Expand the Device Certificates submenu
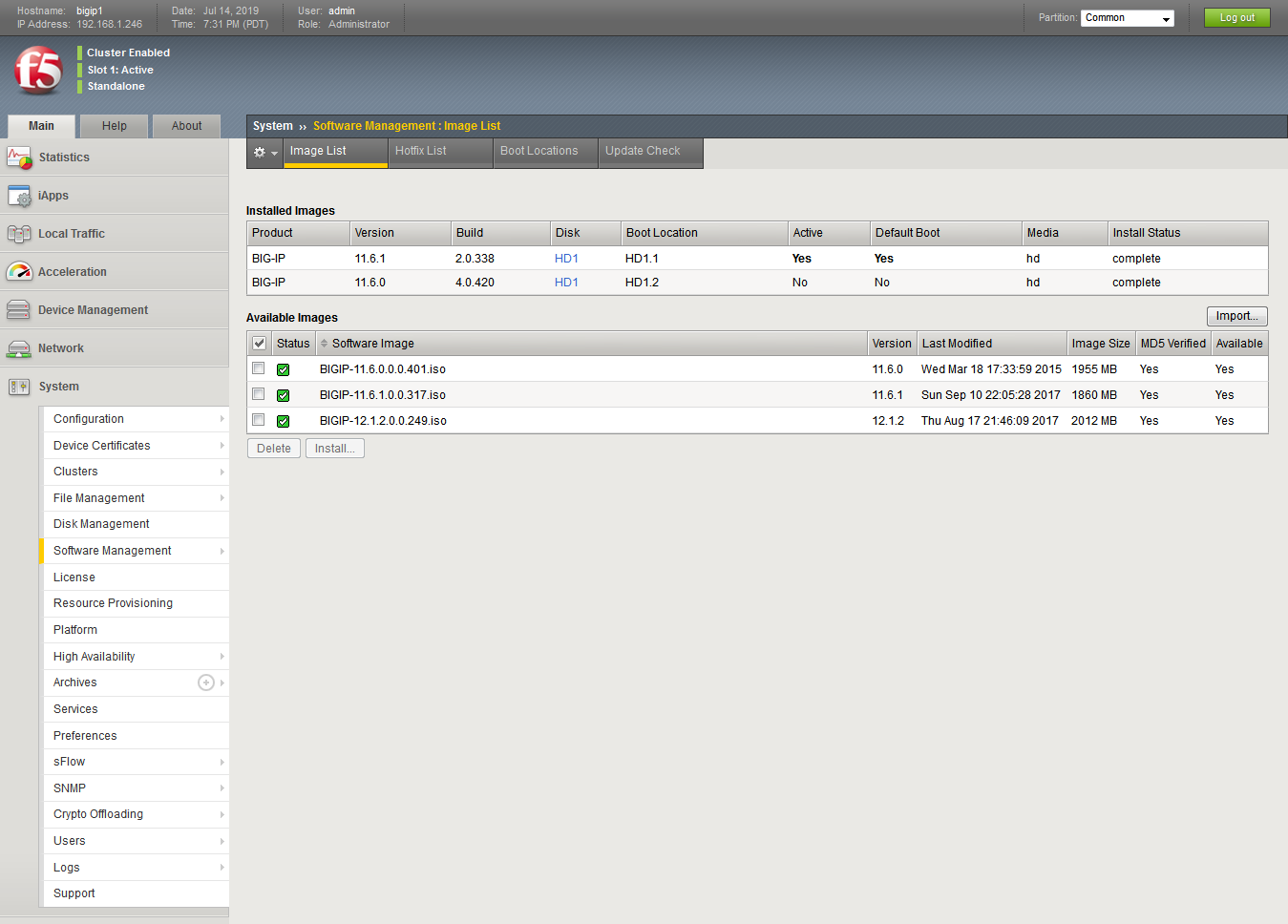Image resolution: width=1288 pixels, height=924 pixels. pyautogui.click(x=222, y=446)
